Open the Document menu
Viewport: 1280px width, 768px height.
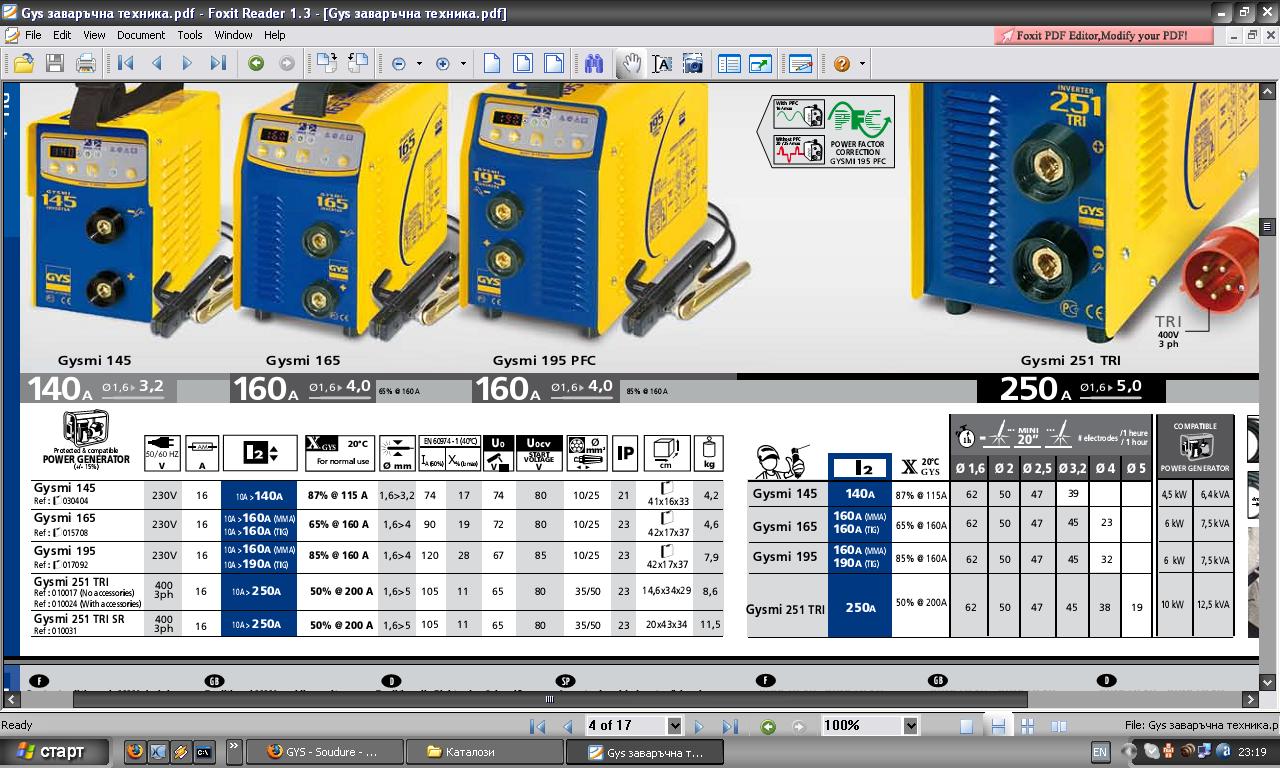click(x=141, y=35)
